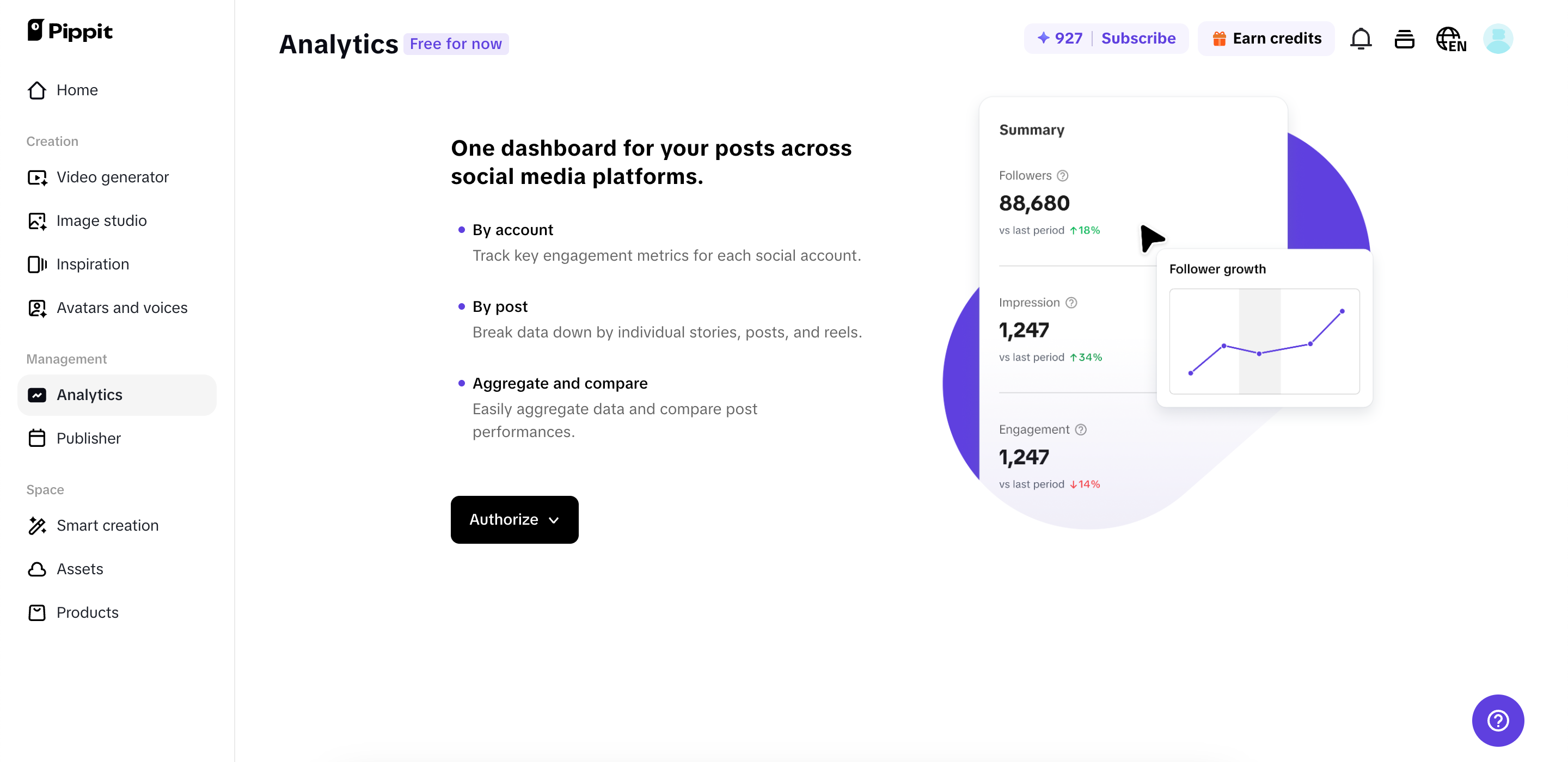Image resolution: width=1568 pixels, height=762 pixels.
Task: Click the Earn credits button
Action: coord(1266,38)
